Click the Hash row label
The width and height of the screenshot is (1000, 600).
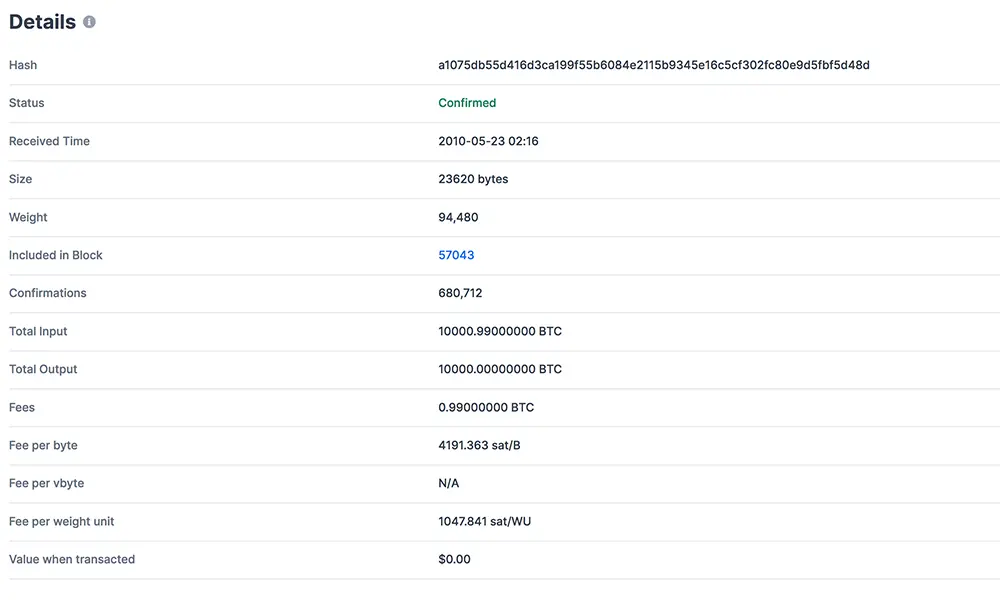pos(23,65)
